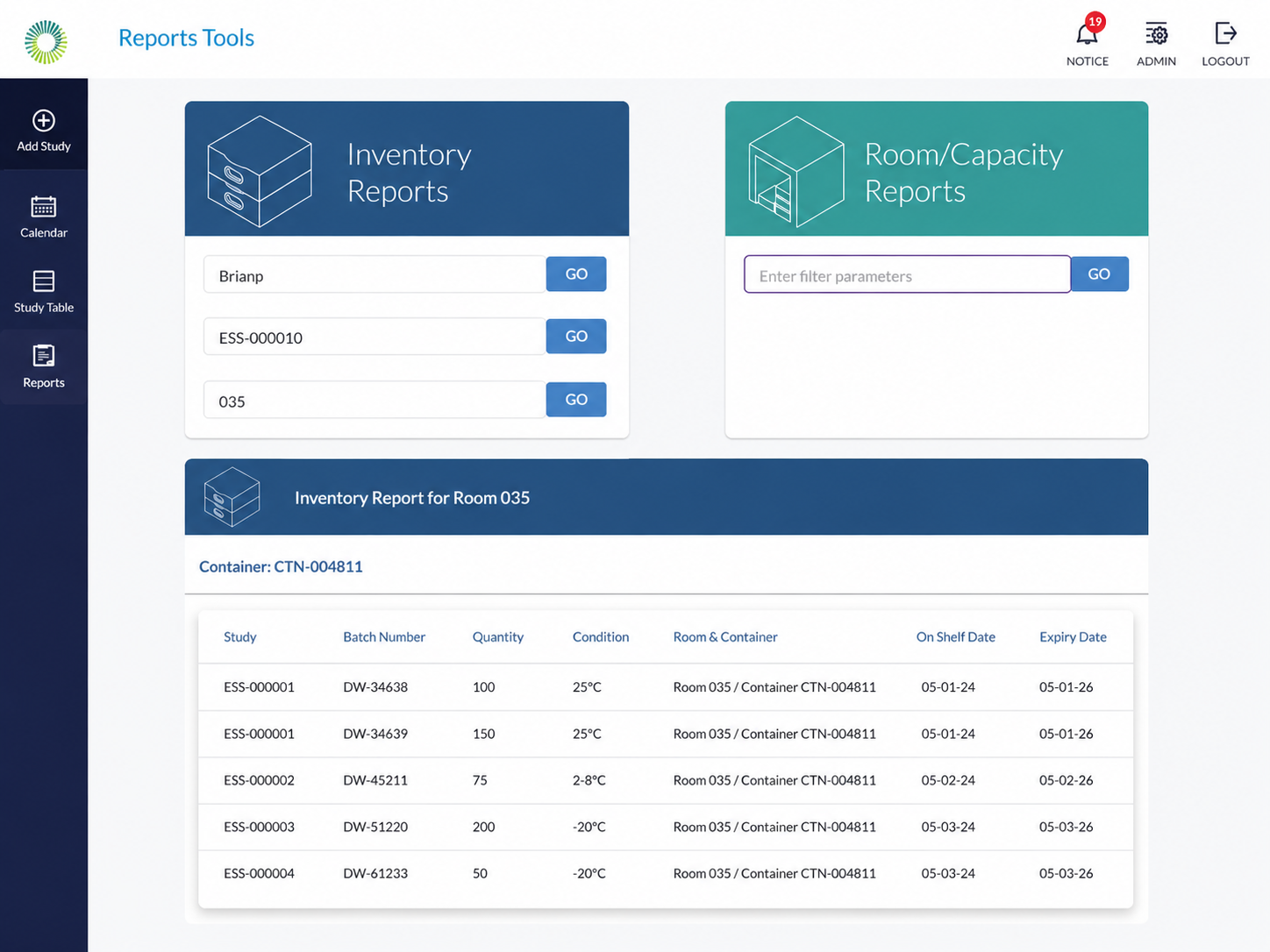This screenshot has height=952, width=1270.
Task: Click GO next to ESS-000010
Action: [x=576, y=337]
